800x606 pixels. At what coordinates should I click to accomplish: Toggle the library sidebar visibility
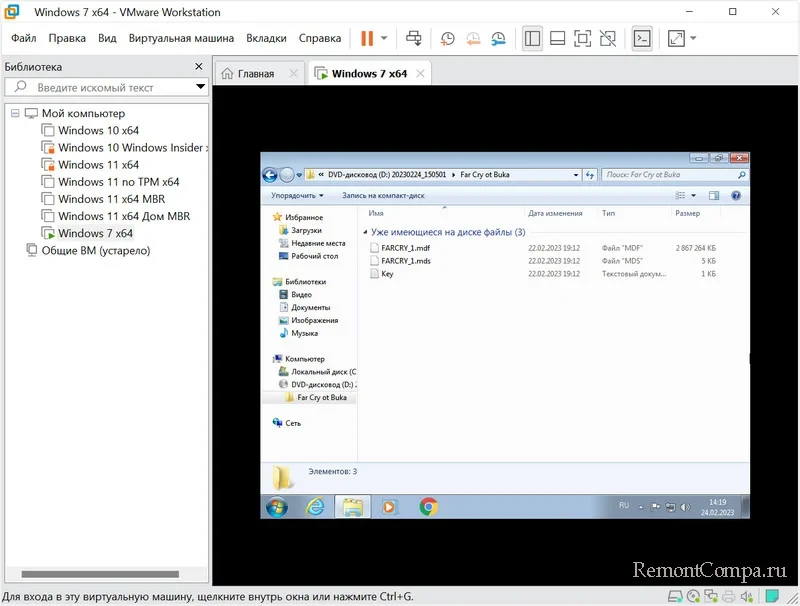532,38
